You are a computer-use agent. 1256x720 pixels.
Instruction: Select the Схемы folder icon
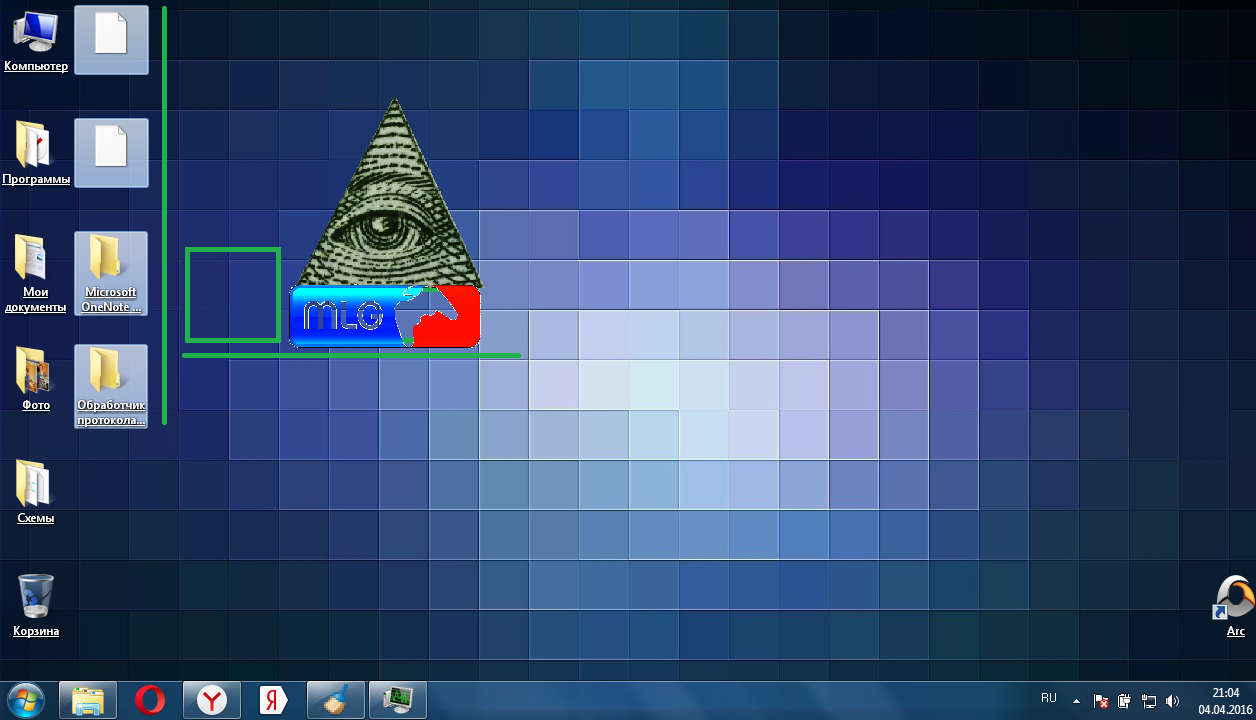pyautogui.click(x=36, y=492)
